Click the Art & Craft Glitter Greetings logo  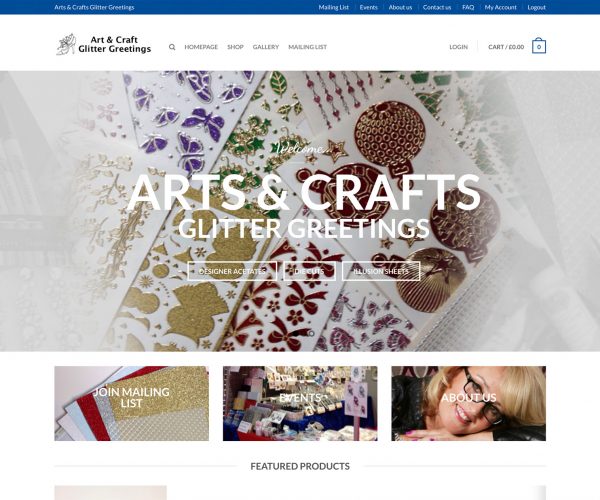pyautogui.click(x=104, y=44)
